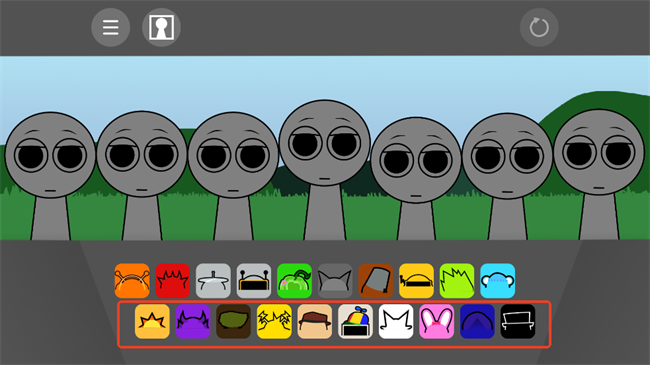
Task: Pick the gray flying saucer hat icon
Action: coord(213,281)
